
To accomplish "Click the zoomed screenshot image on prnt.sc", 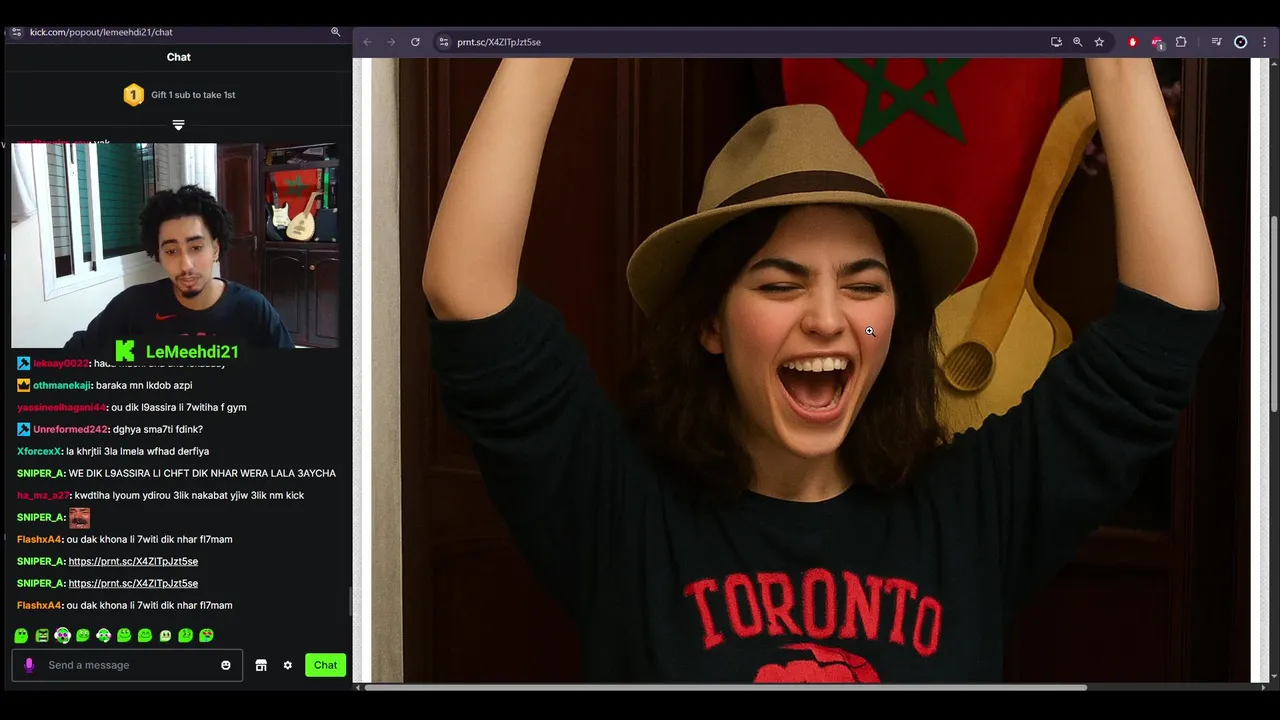I will [811, 370].
